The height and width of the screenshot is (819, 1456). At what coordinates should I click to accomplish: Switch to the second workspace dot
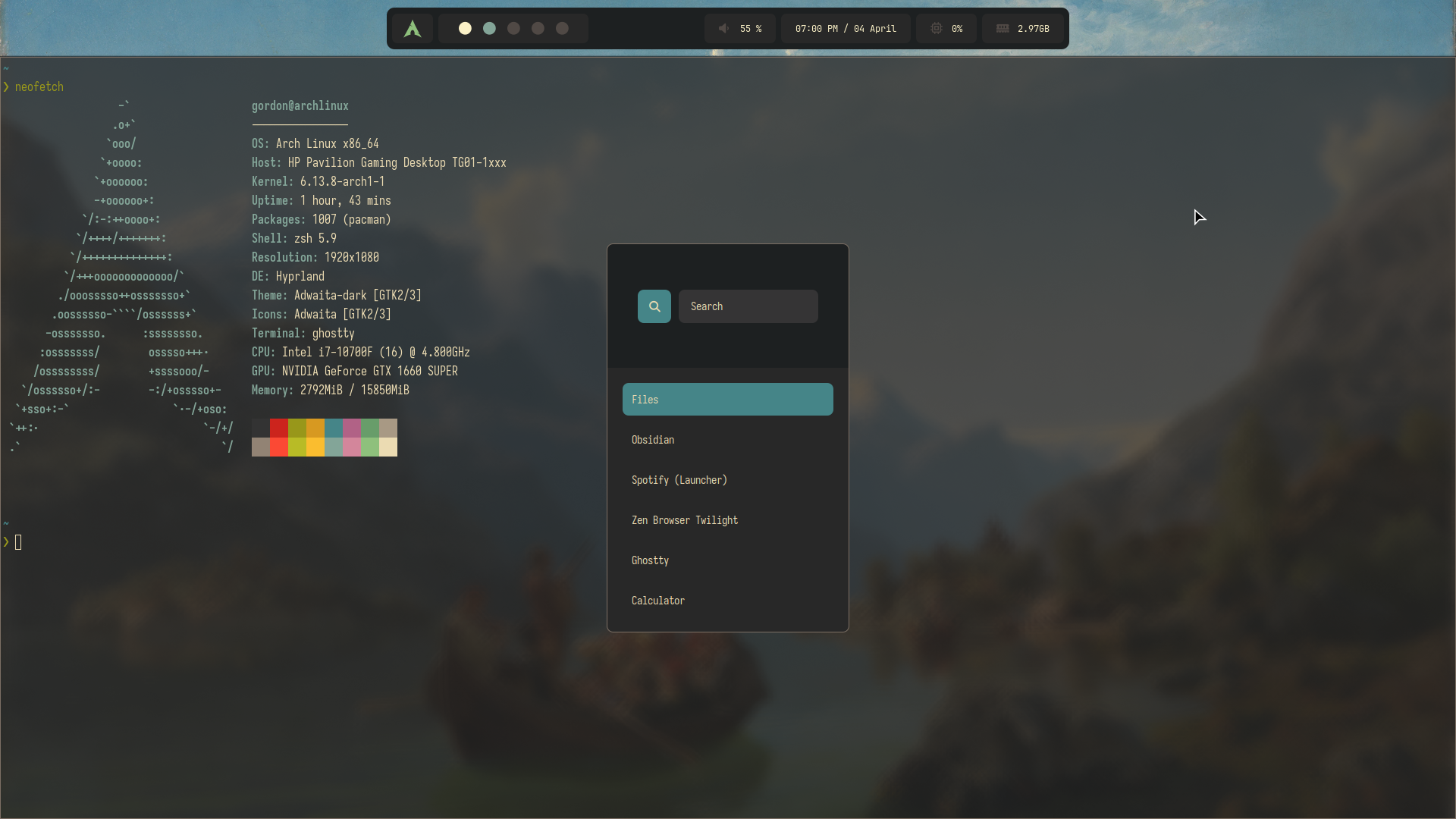click(489, 28)
